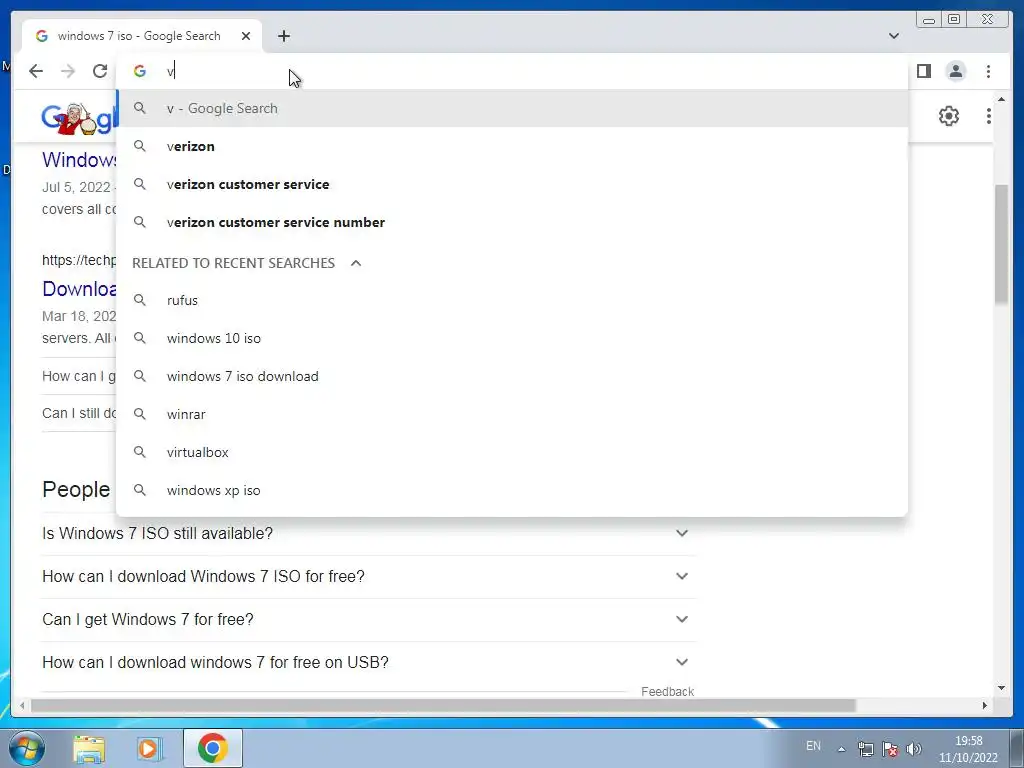Screen dimensions: 1024x768
Task: Click the forward navigation arrow
Action: [x=68, y=71]
